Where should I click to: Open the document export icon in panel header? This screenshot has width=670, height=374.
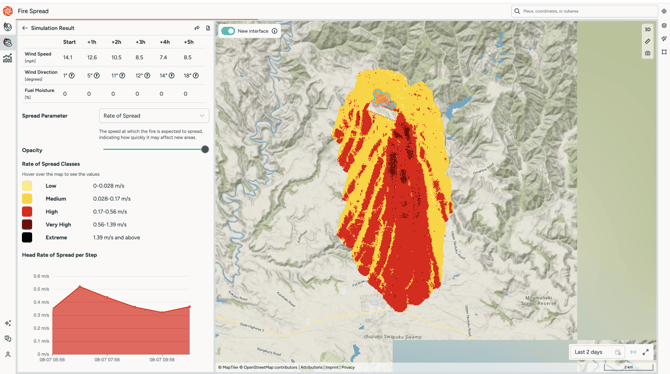click(x=208, y=28)
